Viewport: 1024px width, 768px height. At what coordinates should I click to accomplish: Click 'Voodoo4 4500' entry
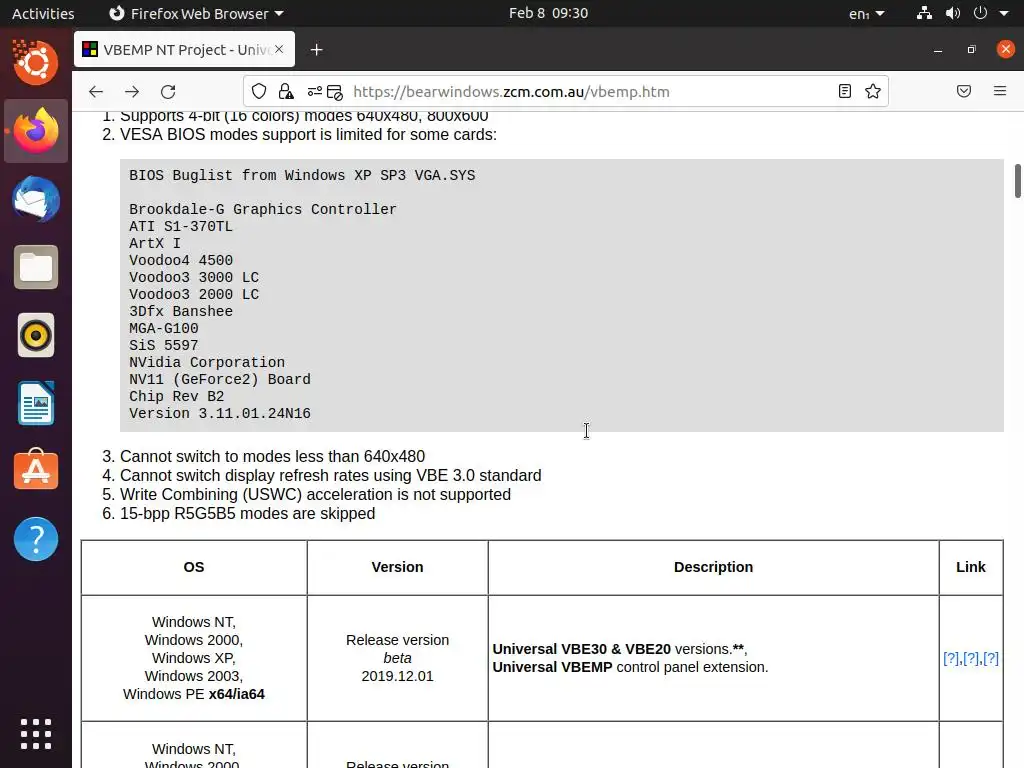(181, 260)
